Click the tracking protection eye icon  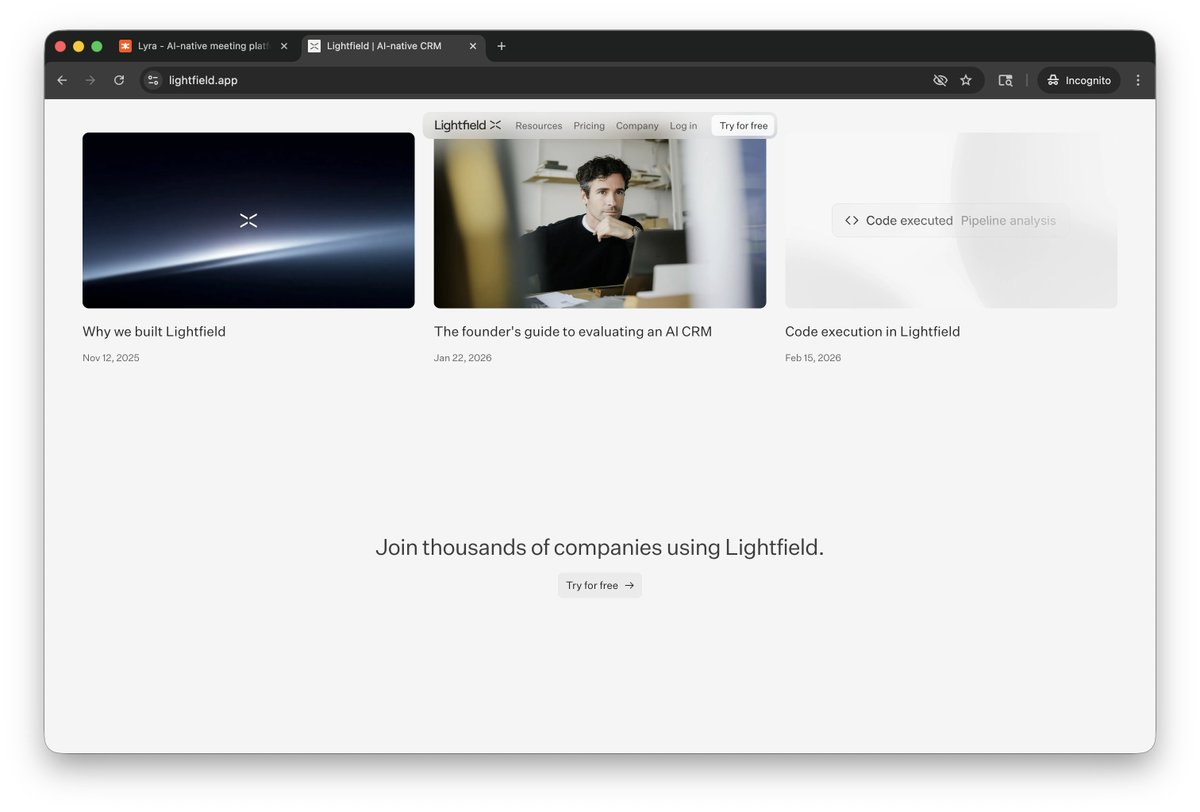[940, 80]
